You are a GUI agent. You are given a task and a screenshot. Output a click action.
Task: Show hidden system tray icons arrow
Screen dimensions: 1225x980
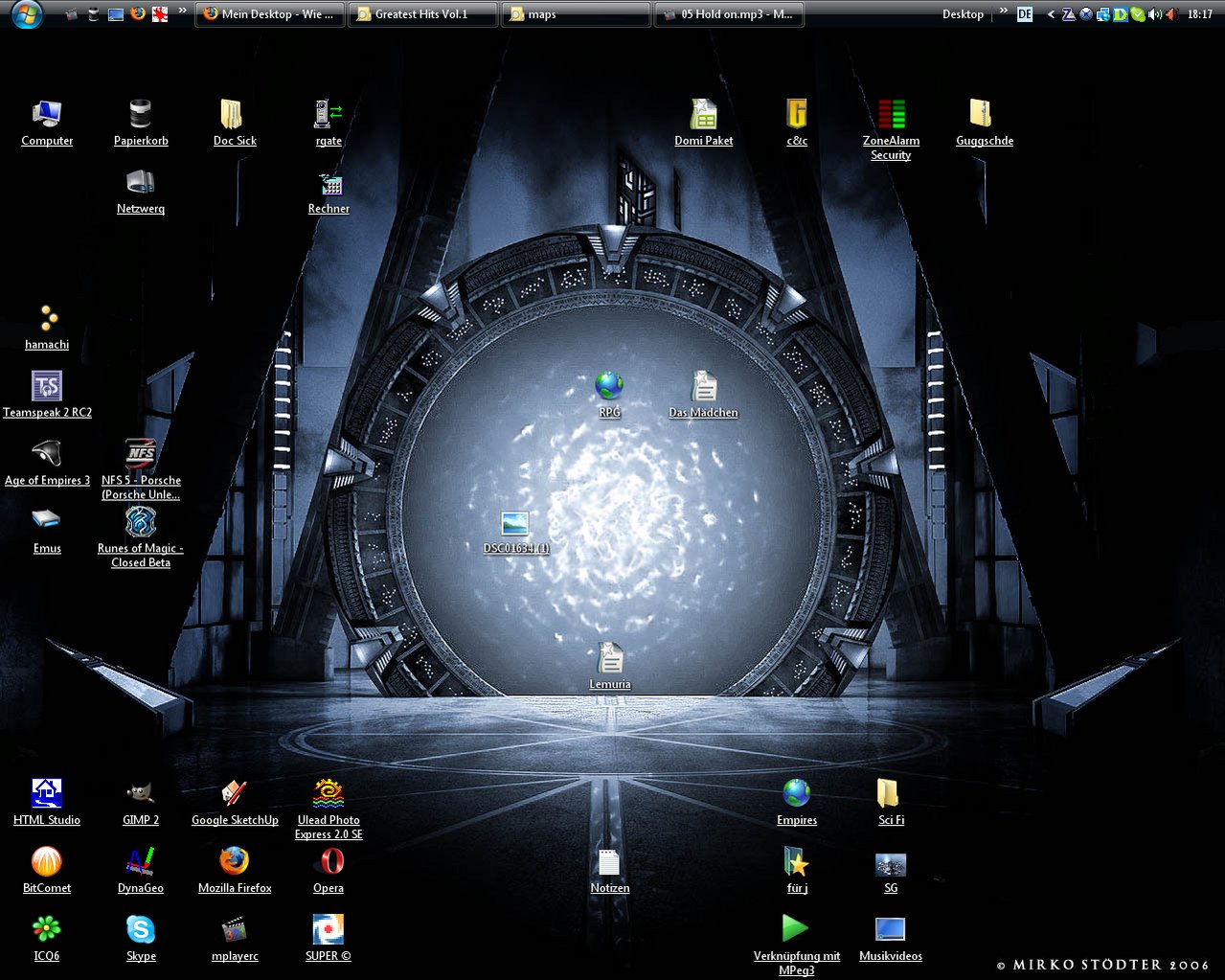click(1051, 14)
